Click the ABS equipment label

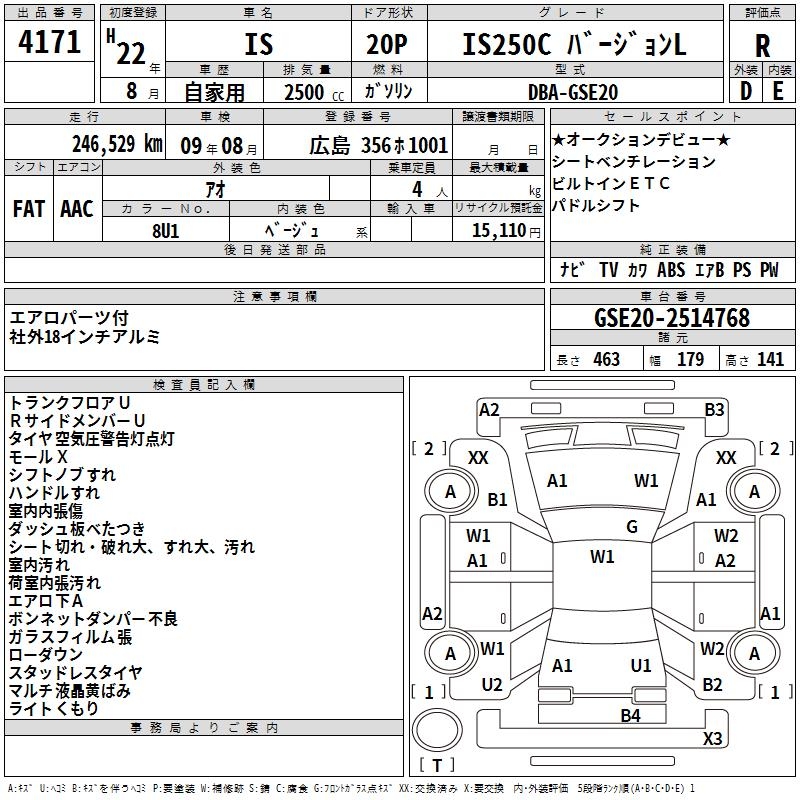(x=671, y=270)
